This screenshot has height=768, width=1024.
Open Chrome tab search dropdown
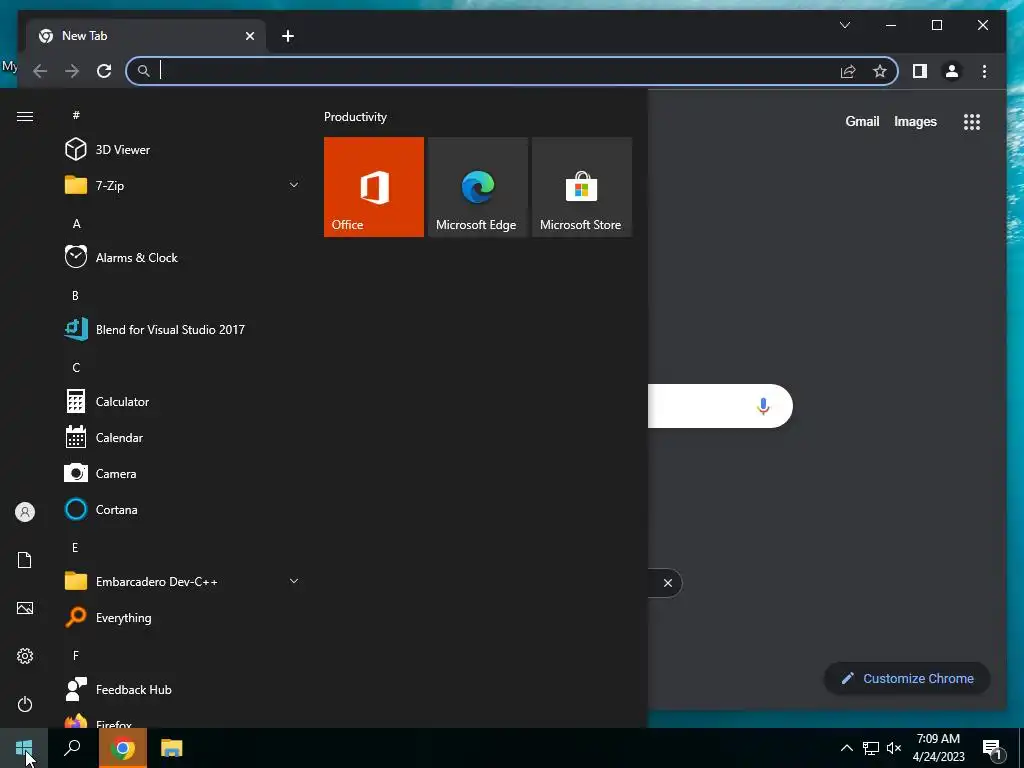click(x=844, y=25)
